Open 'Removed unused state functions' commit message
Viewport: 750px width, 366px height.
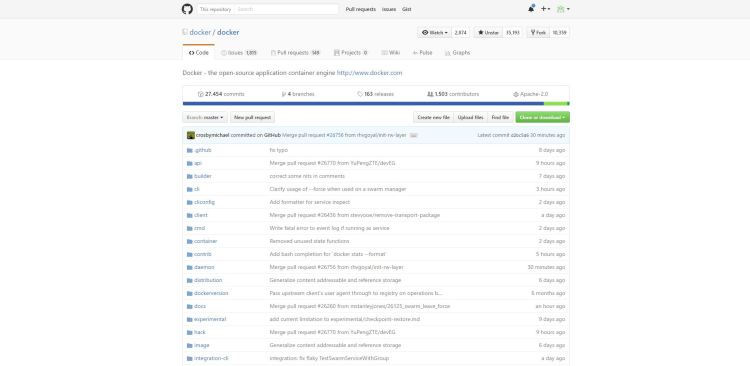point(308,241)
